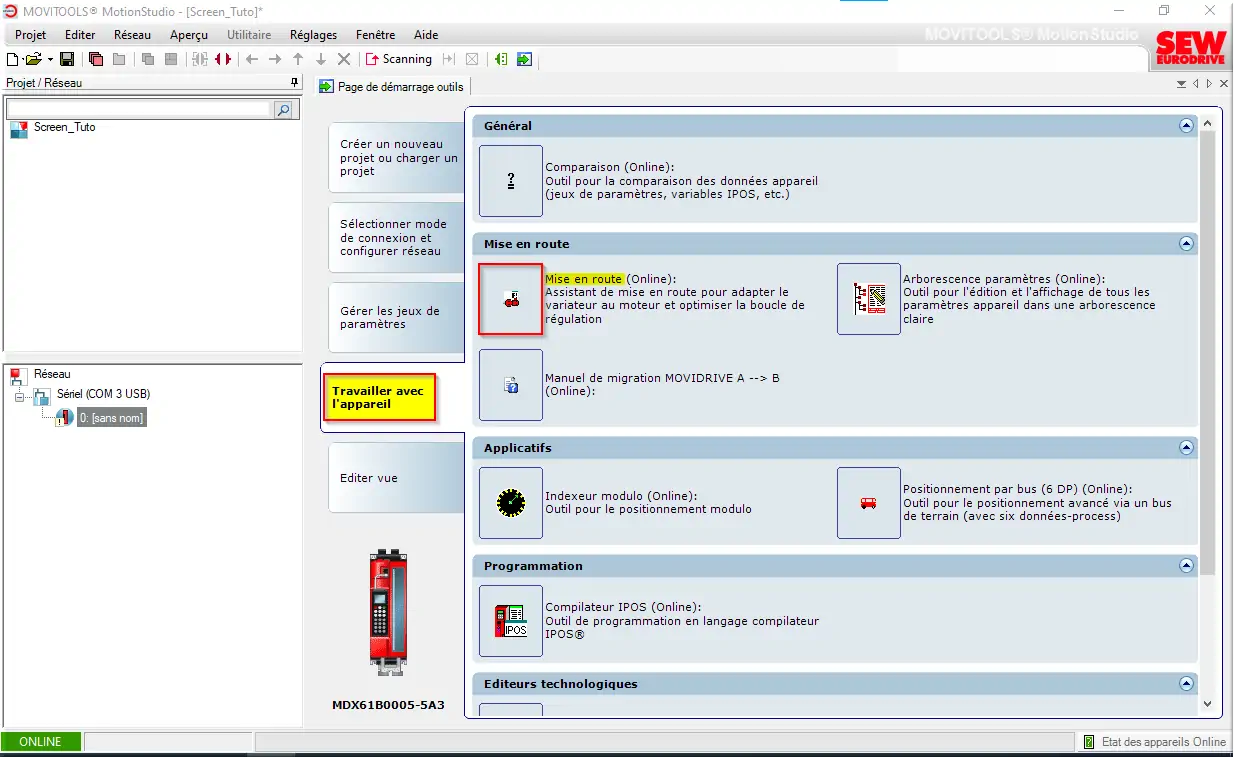This screenshot has height=757, width=1234.
Task: Open the Editer vue section
Action: coord(398,478)
